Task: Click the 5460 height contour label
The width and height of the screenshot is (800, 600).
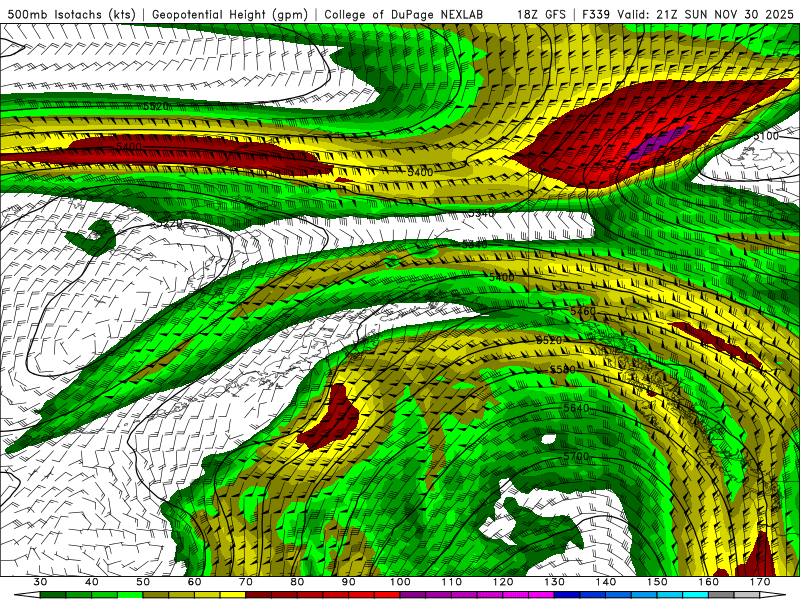Action: [583, 311]
